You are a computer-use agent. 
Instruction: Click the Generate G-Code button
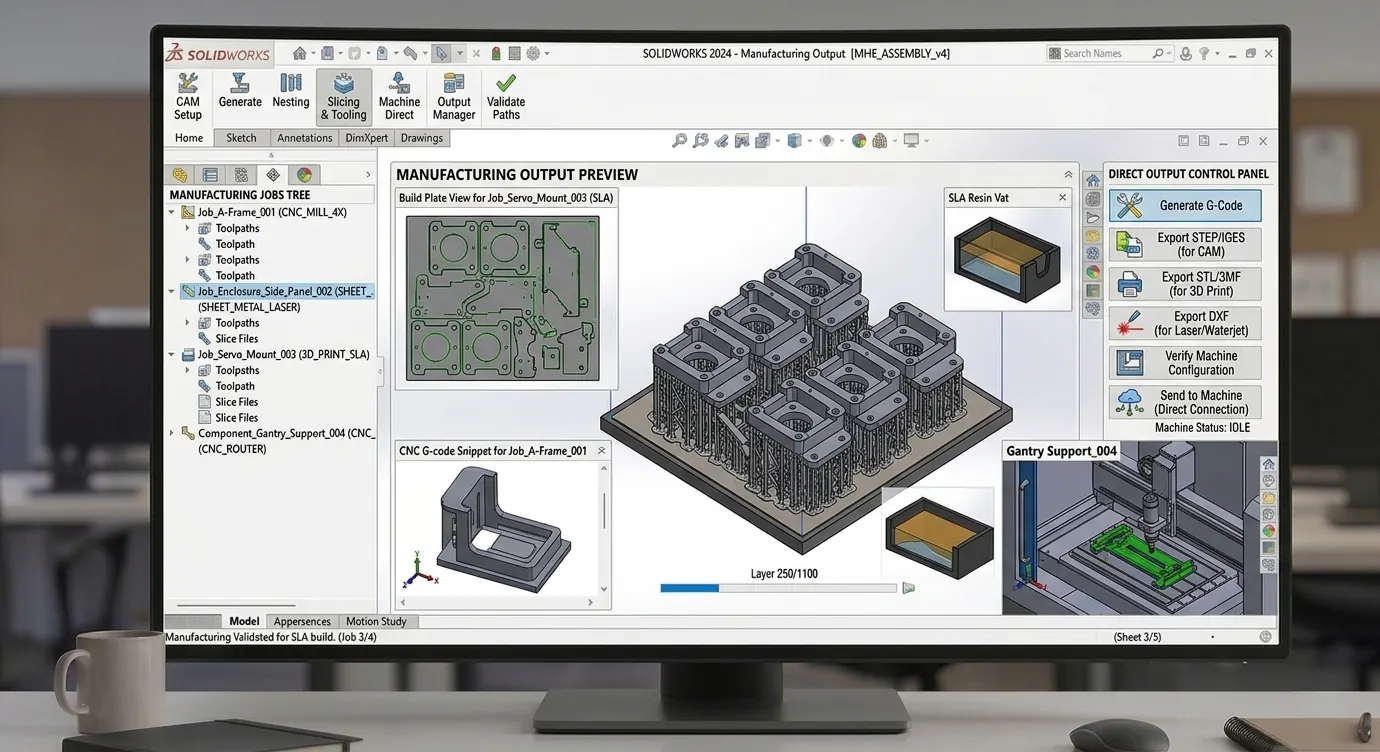[x=1186, y=206]
